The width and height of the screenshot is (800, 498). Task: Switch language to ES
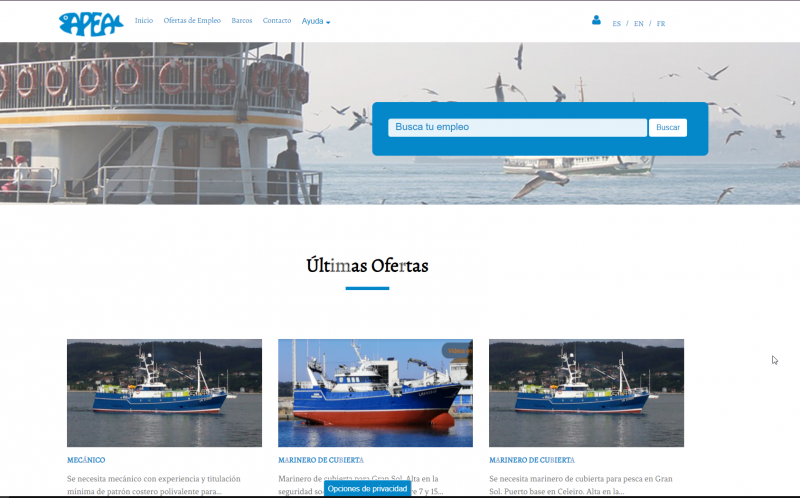click(x=616, y=23)
